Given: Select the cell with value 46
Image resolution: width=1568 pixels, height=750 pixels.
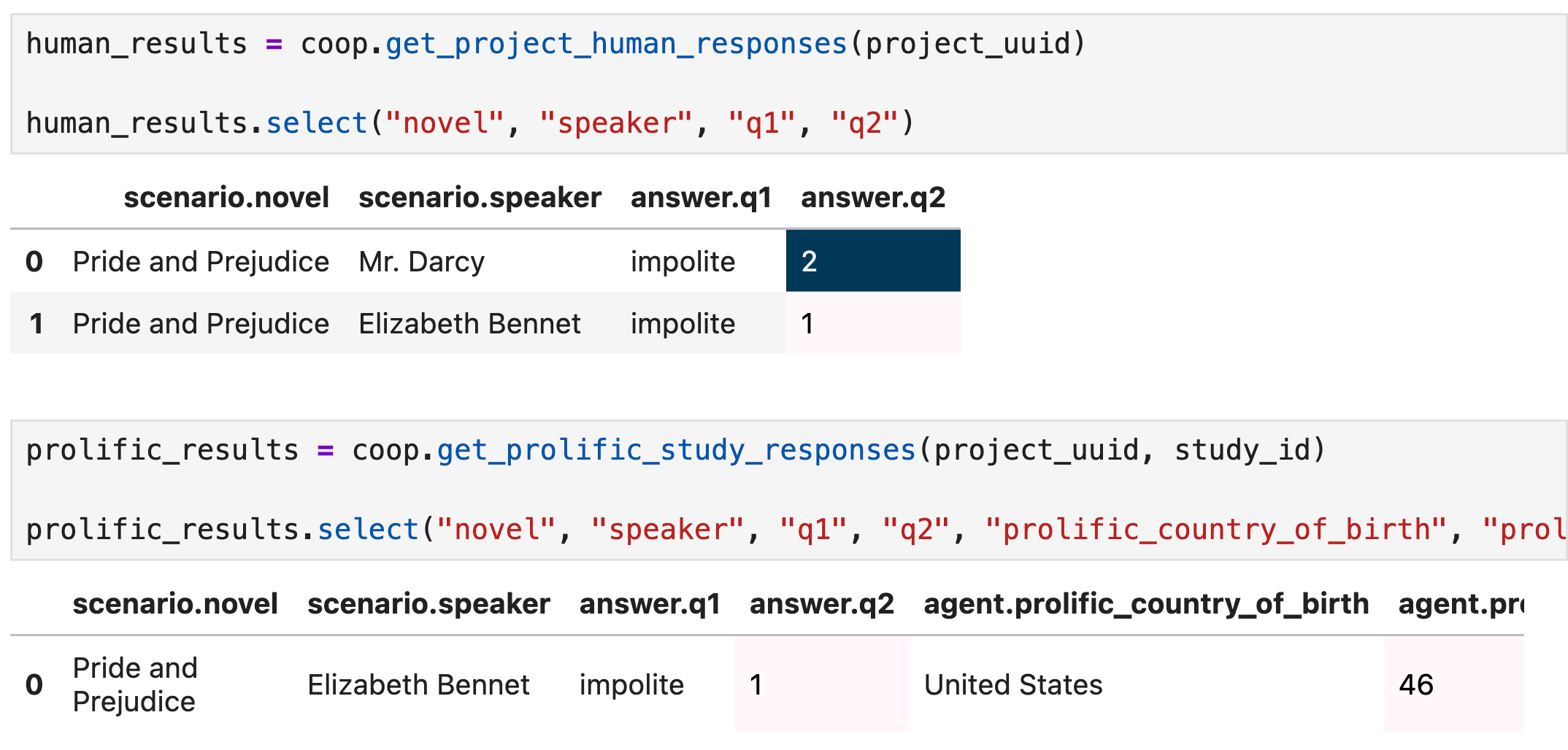Looking at the screenshot, I should 1453,684.
